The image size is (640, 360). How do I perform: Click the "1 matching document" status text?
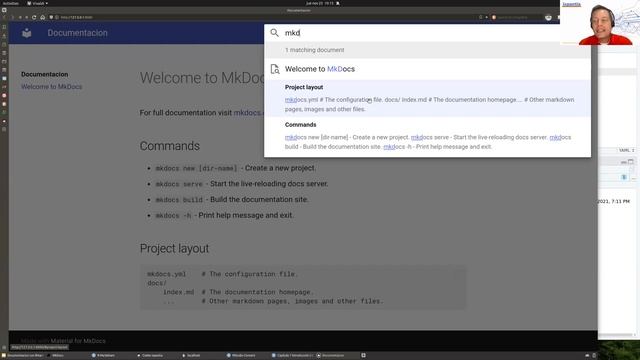[314, 50]
